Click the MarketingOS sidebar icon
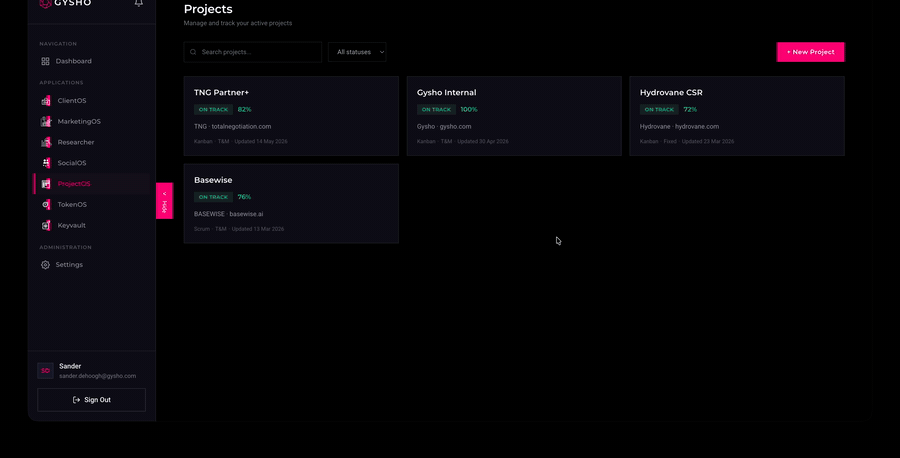This screenshot has width=900, height=458. 46,121
